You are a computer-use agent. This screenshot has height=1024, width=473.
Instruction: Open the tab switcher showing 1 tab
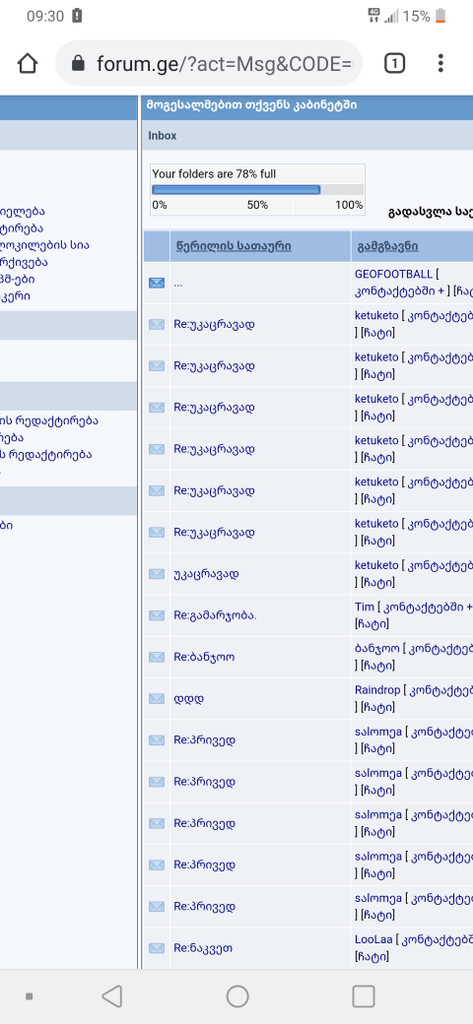[395, 63]
